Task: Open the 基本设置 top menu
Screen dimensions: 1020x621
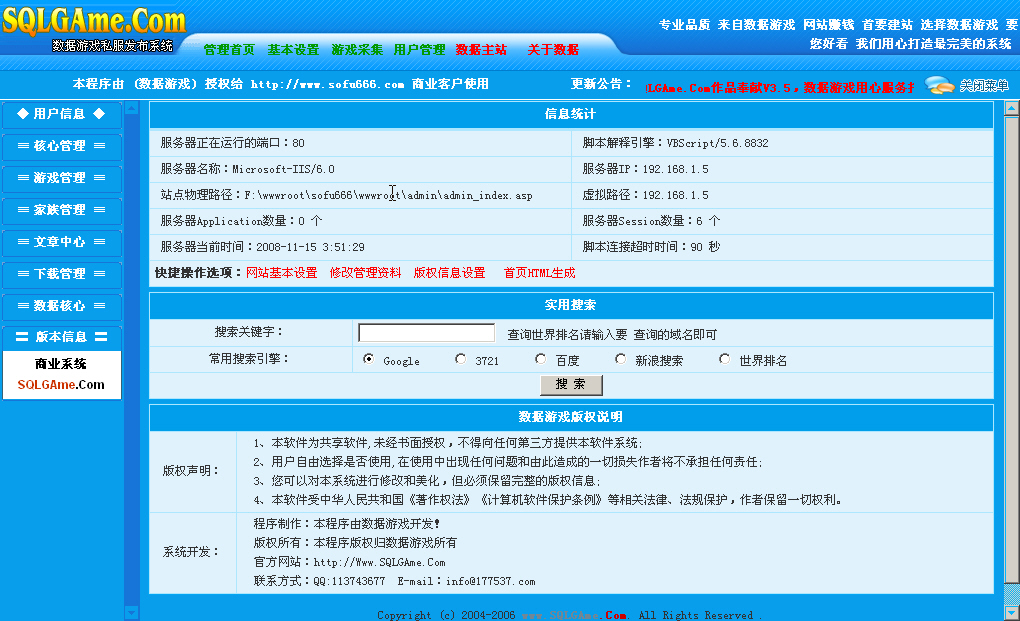Action: (293, 50)
